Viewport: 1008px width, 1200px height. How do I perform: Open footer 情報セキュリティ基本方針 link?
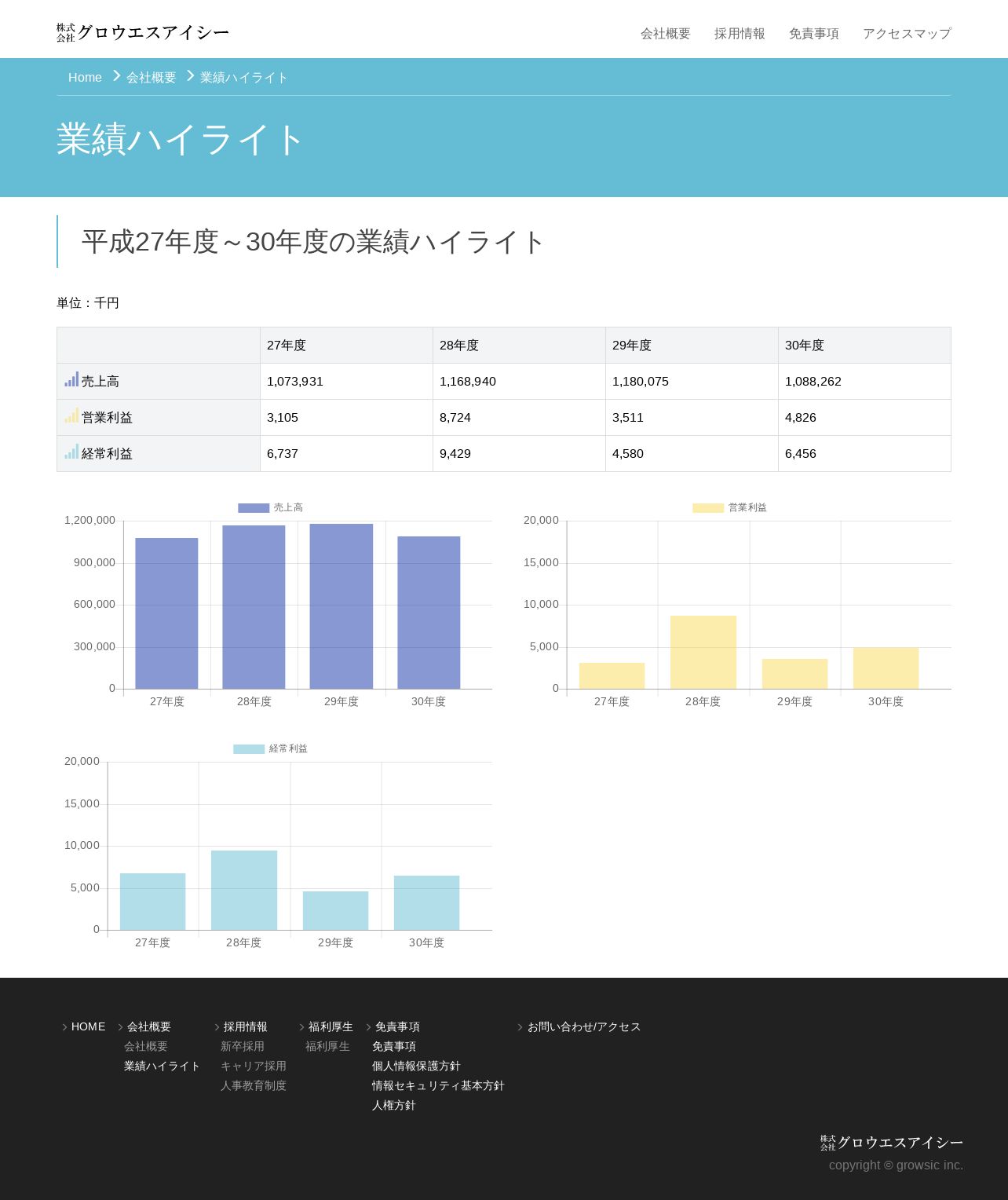(438, 1085)
